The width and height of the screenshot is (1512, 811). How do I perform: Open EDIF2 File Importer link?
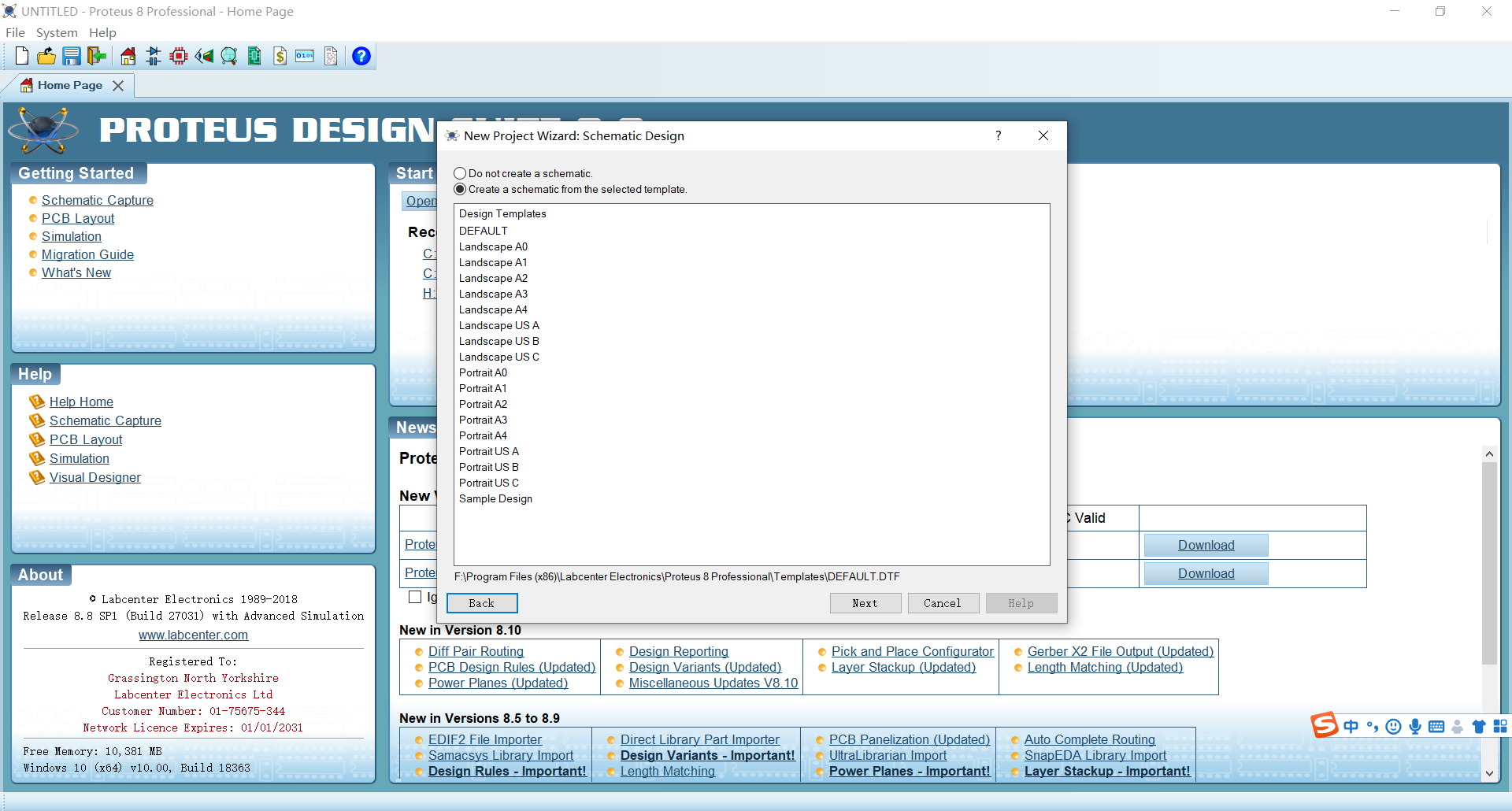pyautogui.click(x=485, y=739)
